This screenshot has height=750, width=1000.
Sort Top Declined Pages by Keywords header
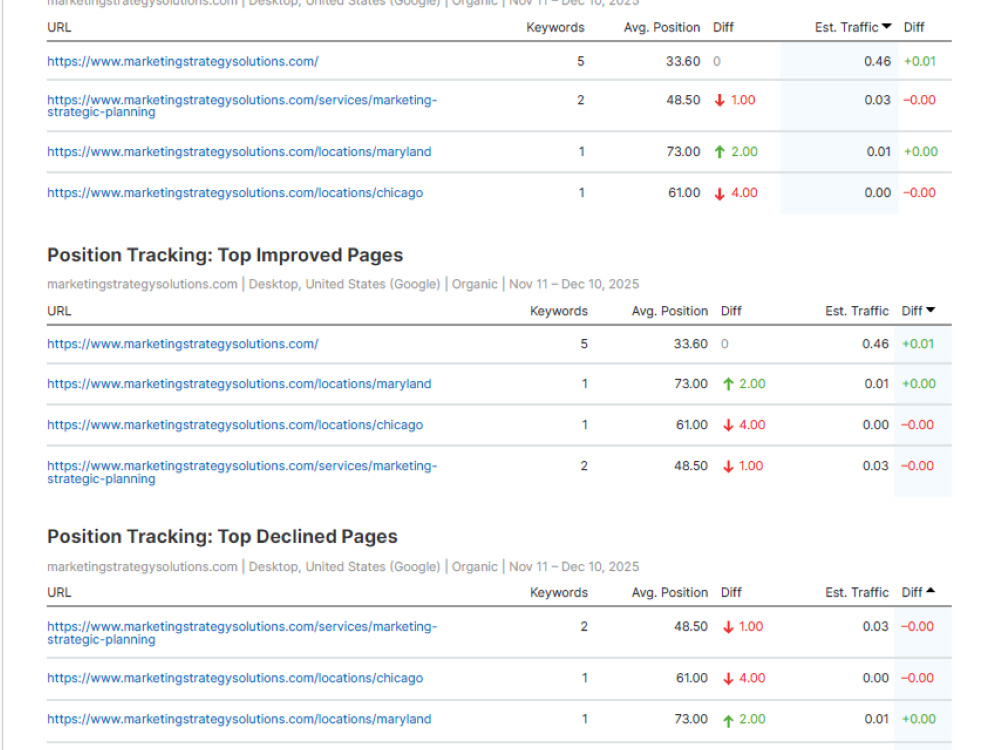[559, 592]
